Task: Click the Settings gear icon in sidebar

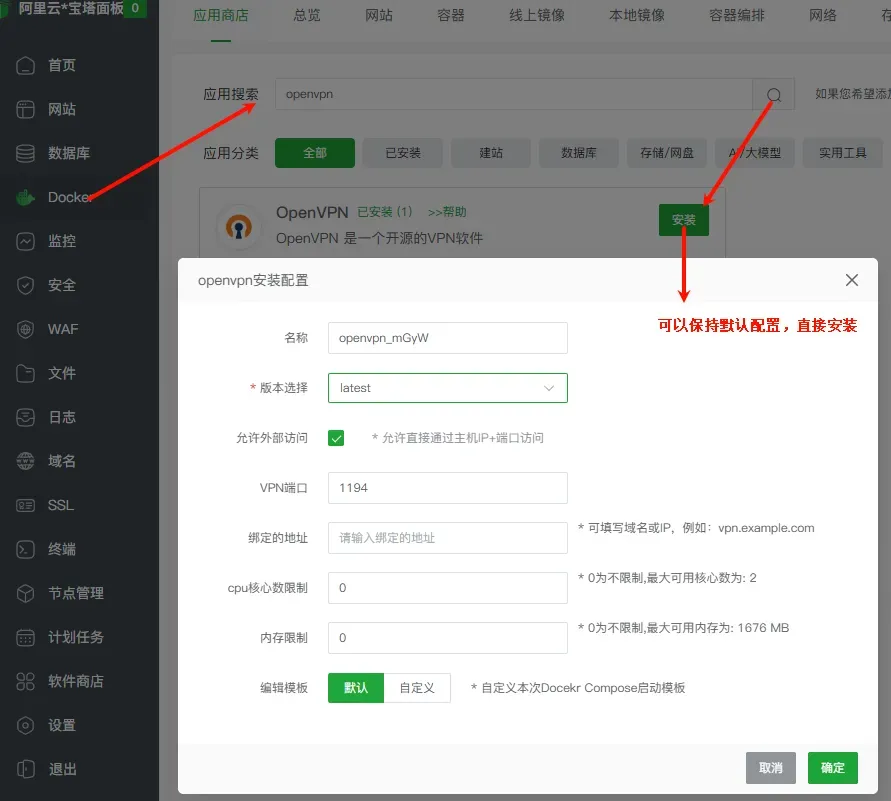Action: pos(26,725)
